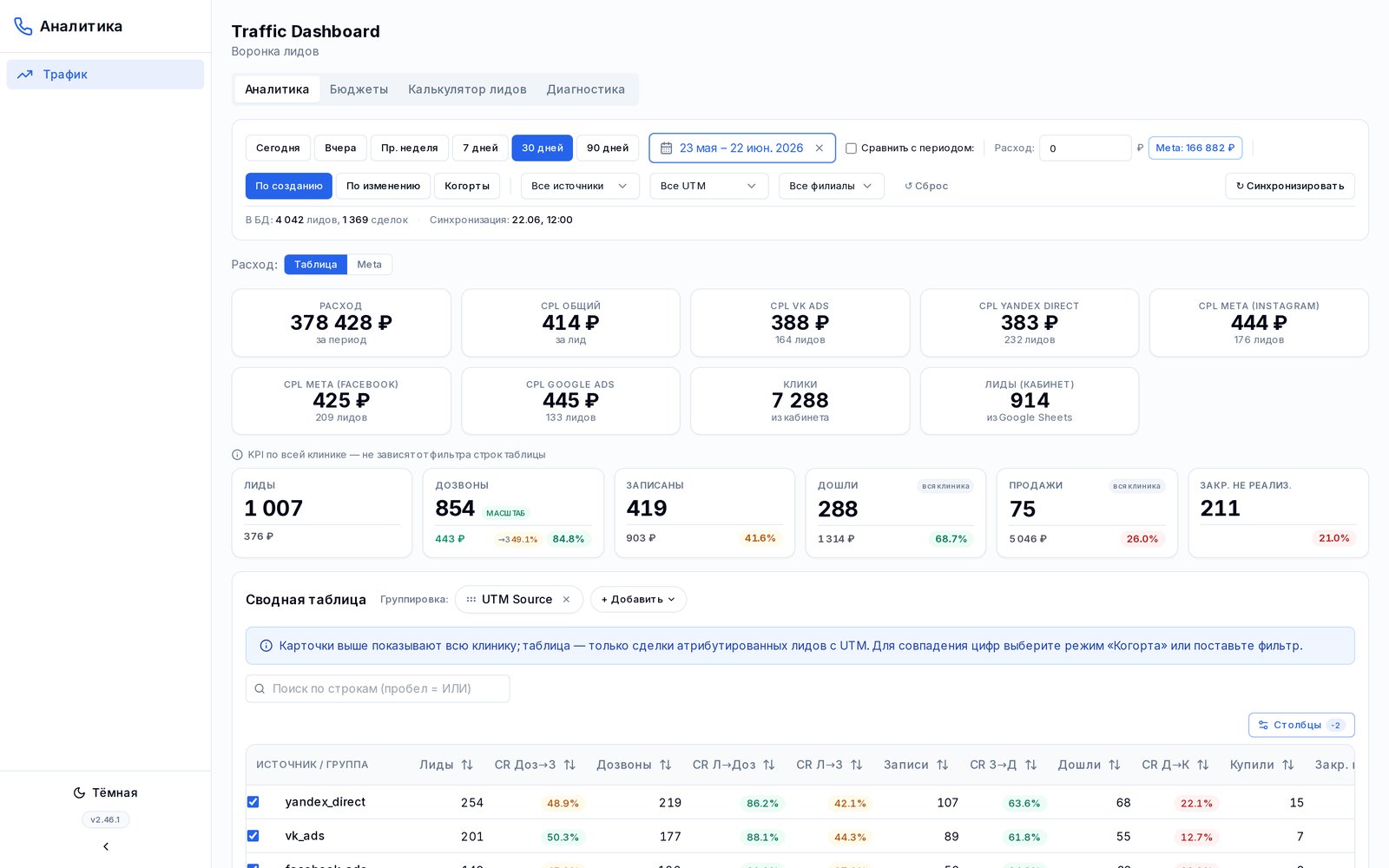Select Когорты mode
The height and width of the screenshot is (868, 1389).
click(x=467, y=186)
